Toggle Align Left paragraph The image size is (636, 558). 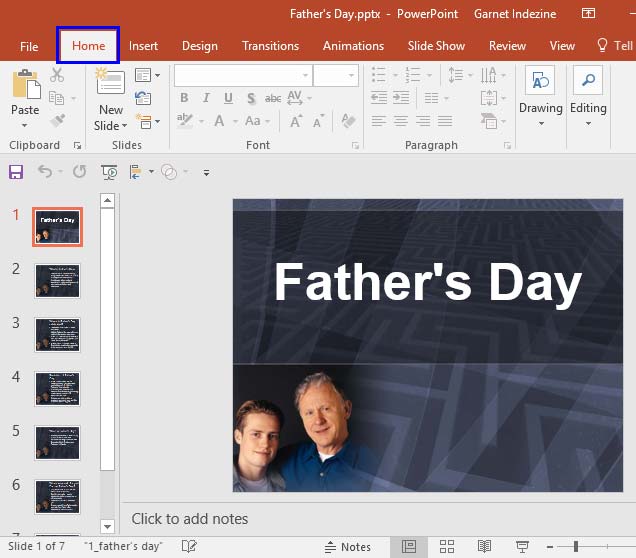click(x=379, y=121)
